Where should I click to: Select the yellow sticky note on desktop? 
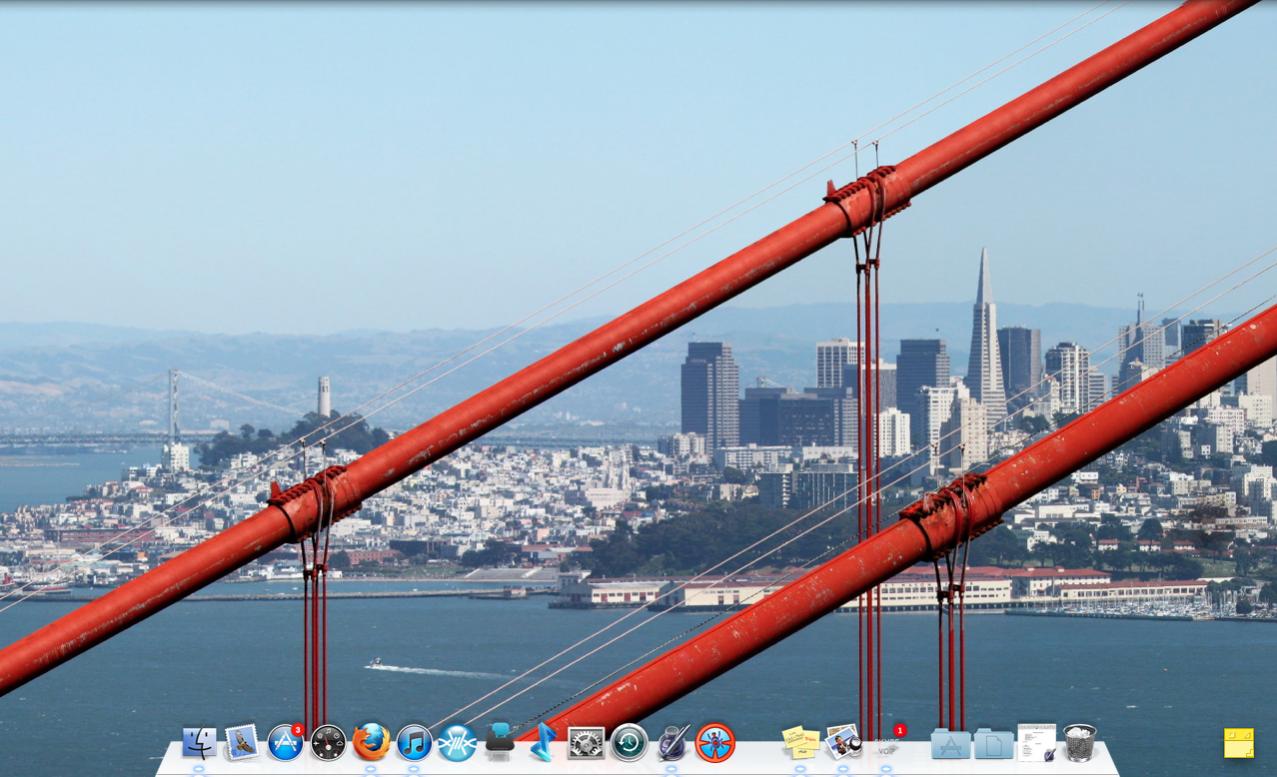(1238, 743)
